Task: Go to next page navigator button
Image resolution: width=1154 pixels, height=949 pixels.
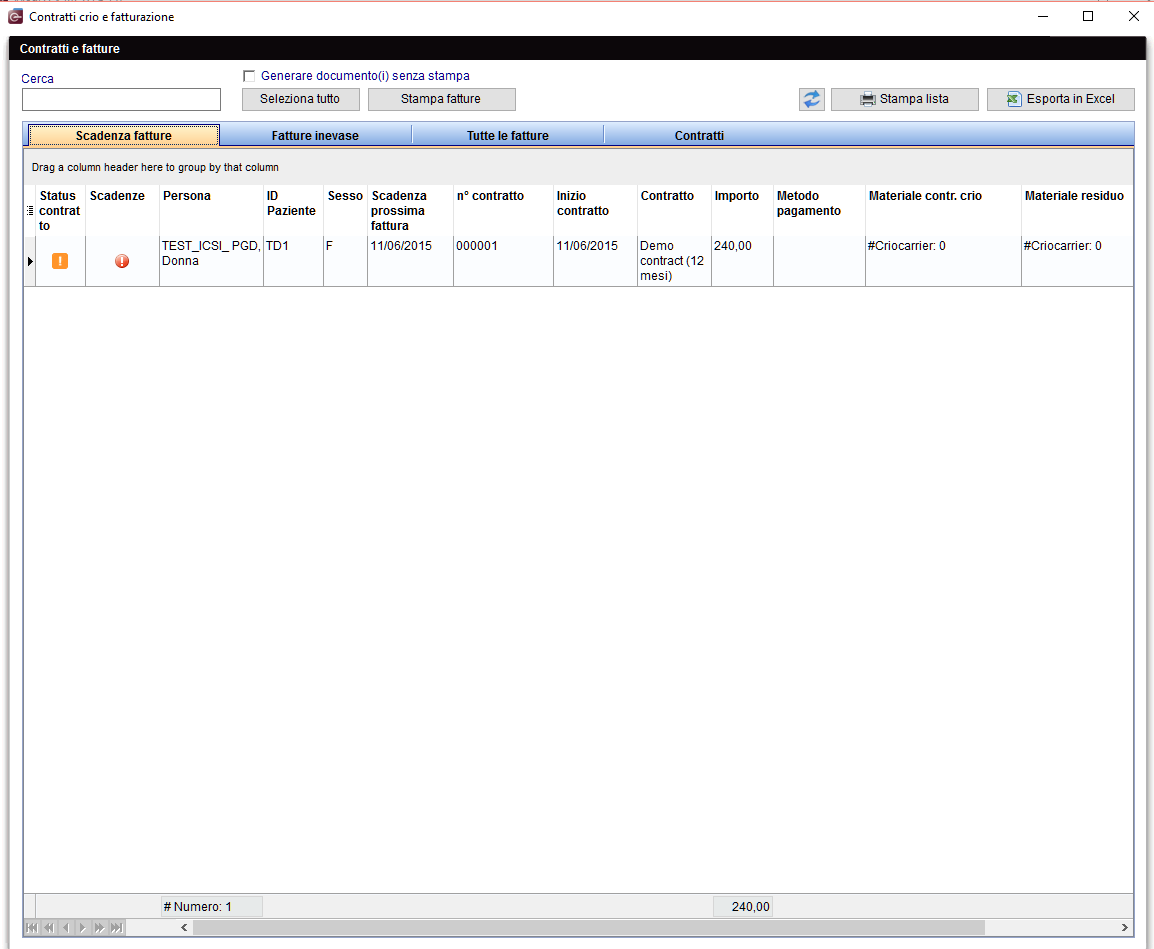Action: (x=99, y=928)
